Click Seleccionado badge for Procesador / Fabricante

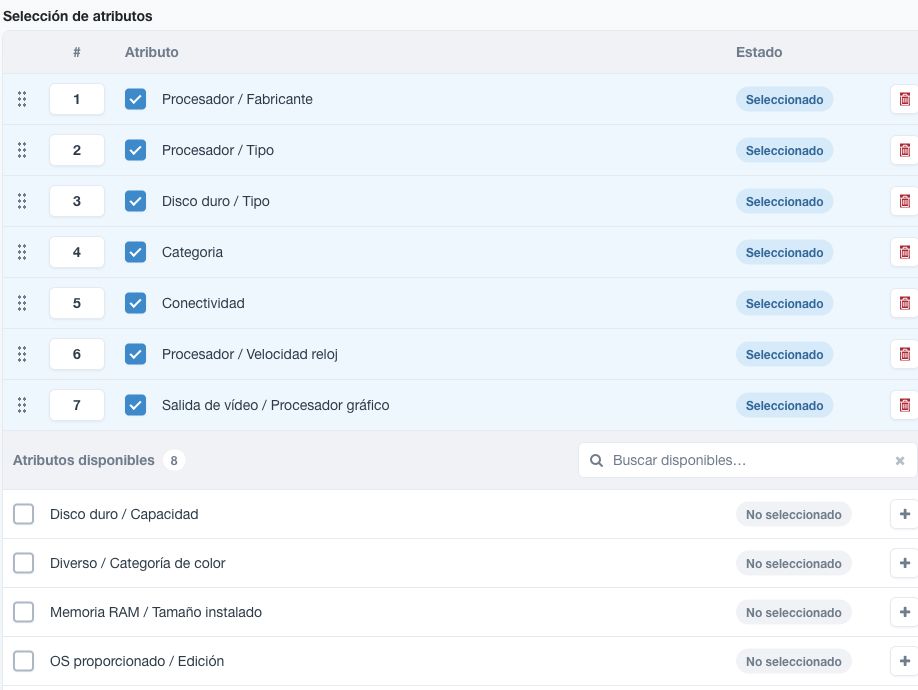pos(784,99)
